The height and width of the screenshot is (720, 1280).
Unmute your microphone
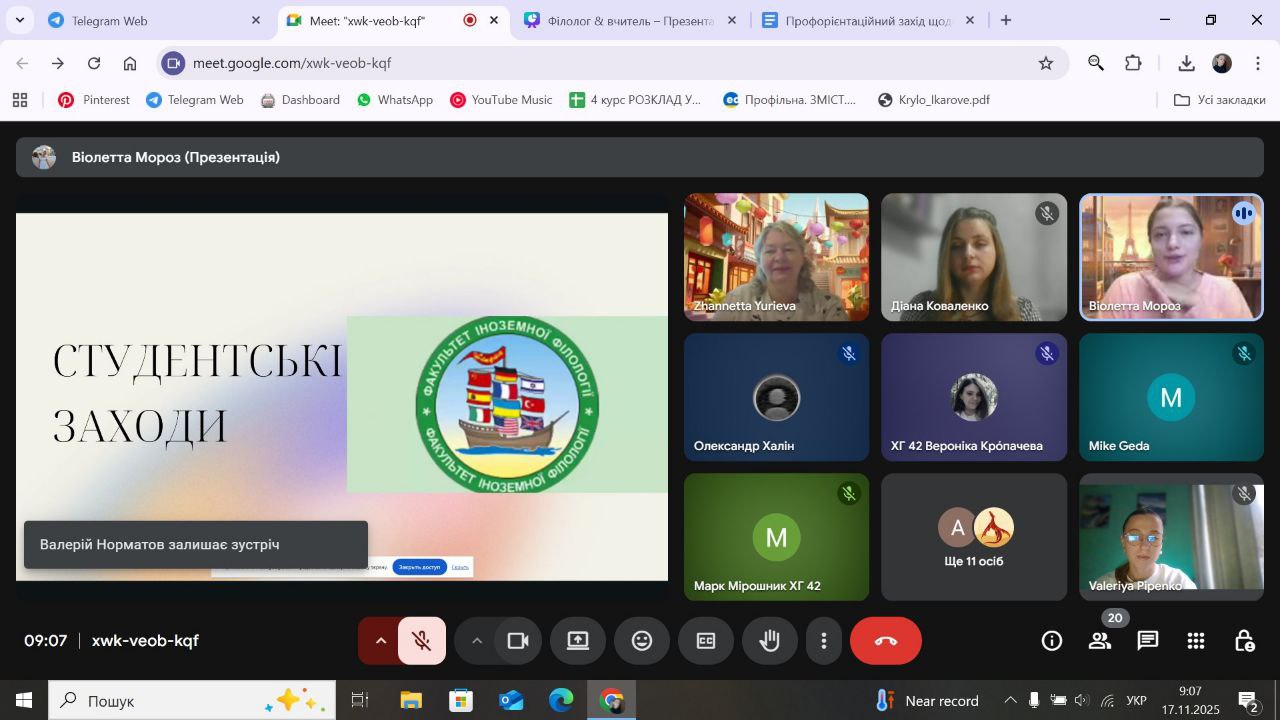pyautogui.click(x=422, y=641)
